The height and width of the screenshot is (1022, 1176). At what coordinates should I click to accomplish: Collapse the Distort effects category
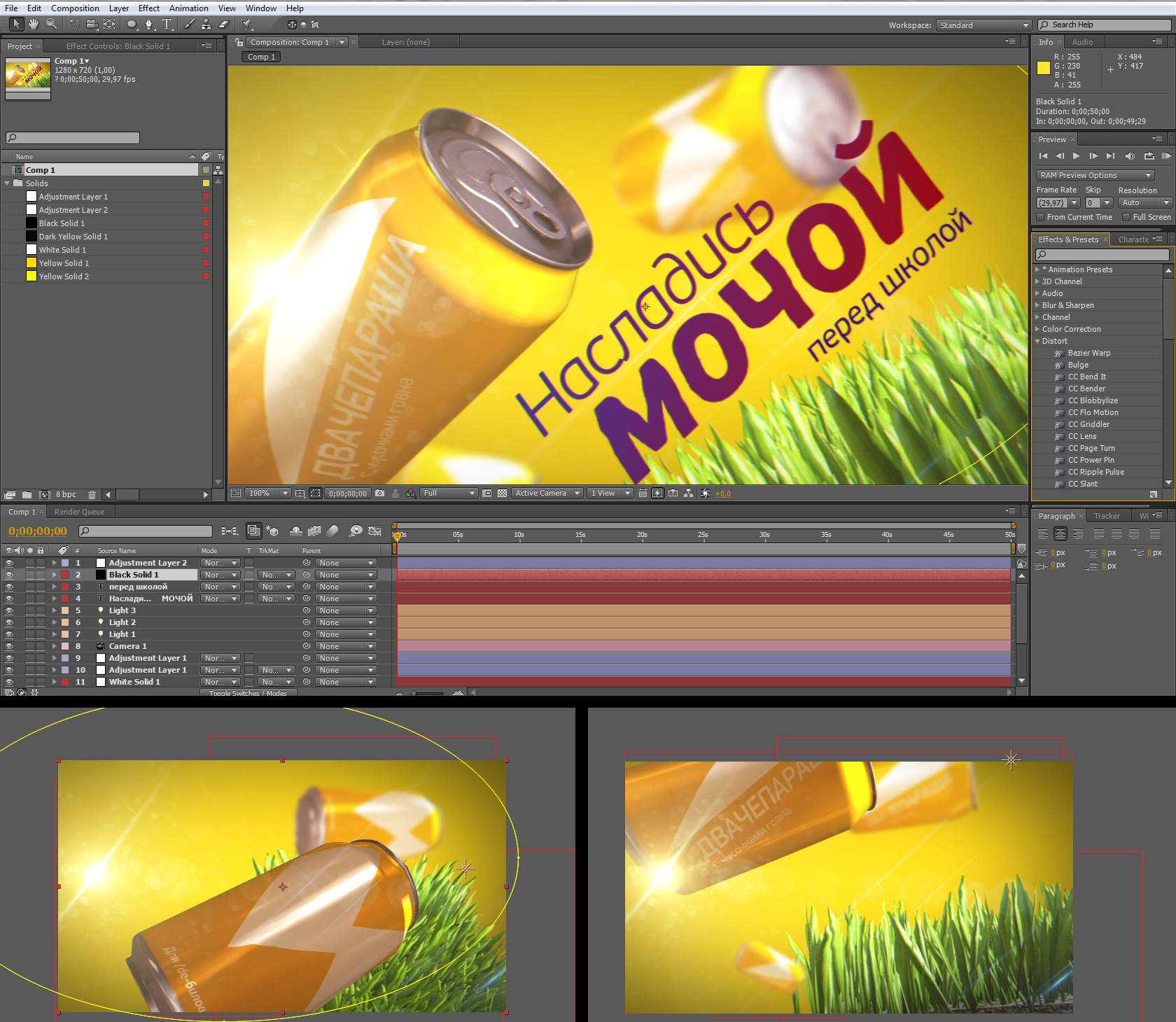click(1037, 341)
